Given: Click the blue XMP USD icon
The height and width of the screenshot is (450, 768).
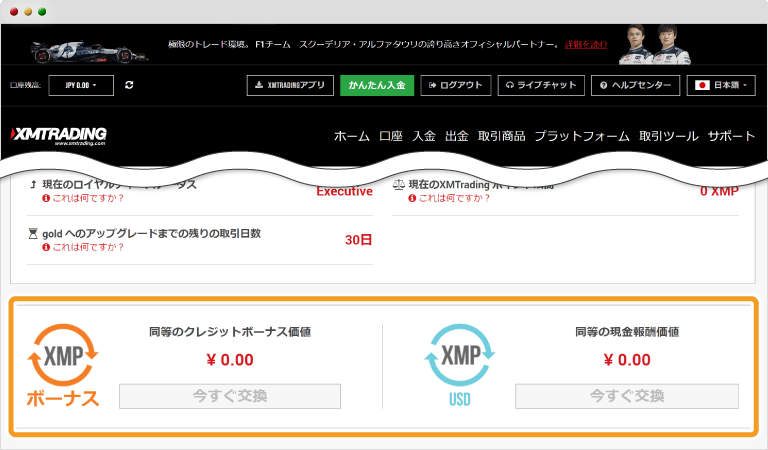Looking at the screenshot, I should (459, 365).
